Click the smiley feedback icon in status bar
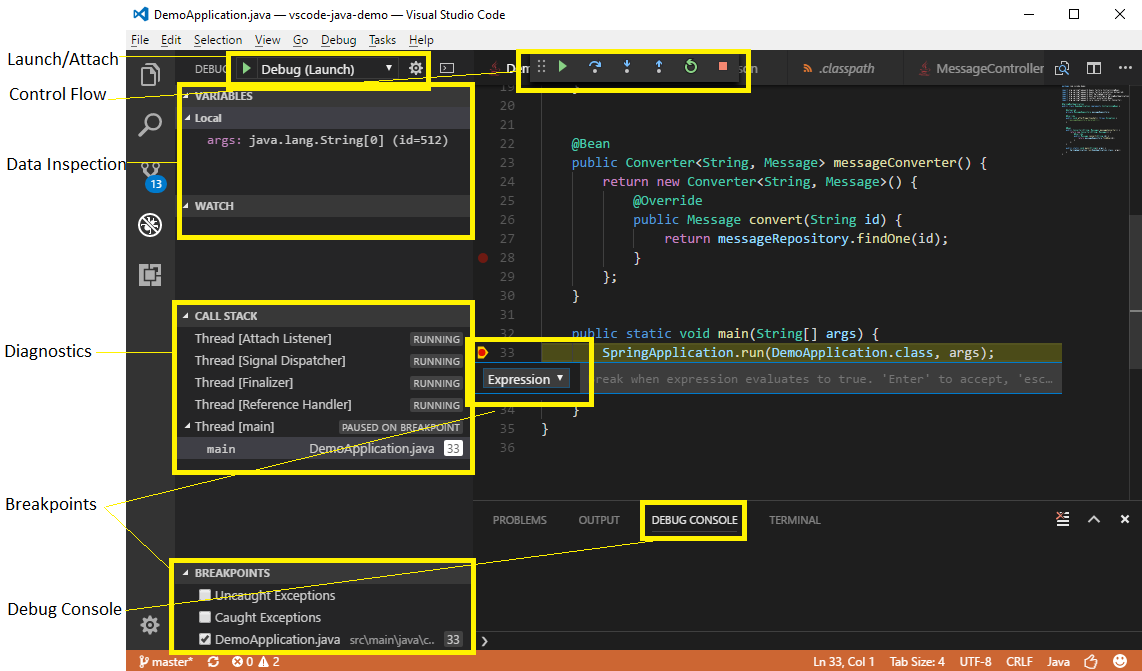 pyautogui.click(x=1122, y=661)
